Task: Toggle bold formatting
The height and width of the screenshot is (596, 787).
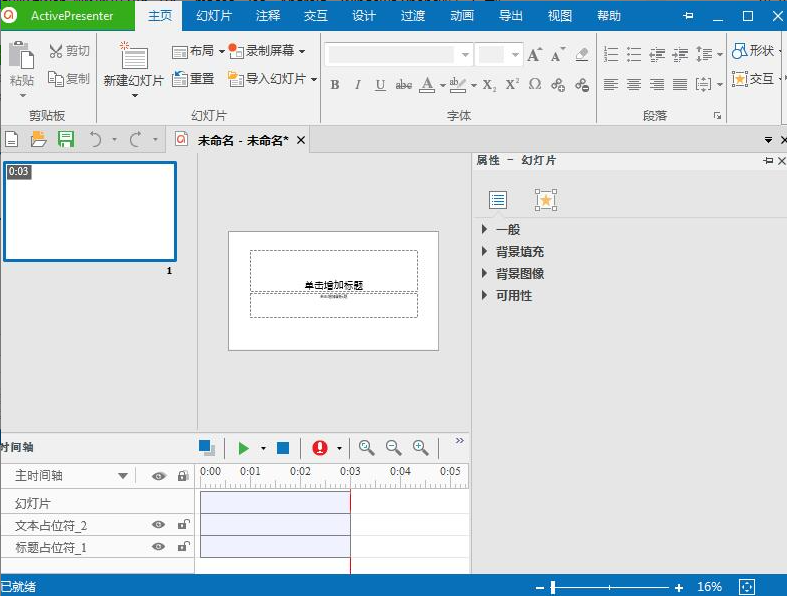Action: tap(335, 84)
